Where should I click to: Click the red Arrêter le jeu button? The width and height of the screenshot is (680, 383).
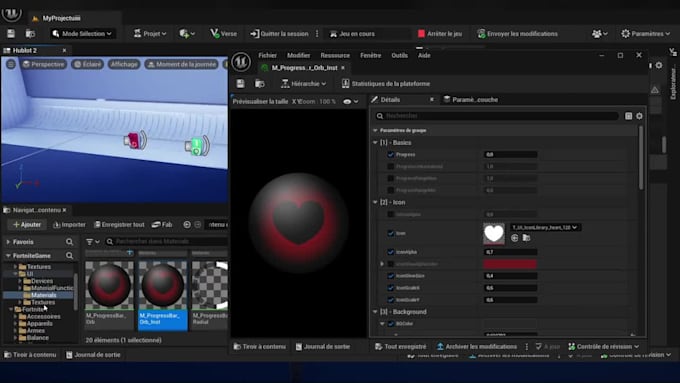click(x=440, y=33)
